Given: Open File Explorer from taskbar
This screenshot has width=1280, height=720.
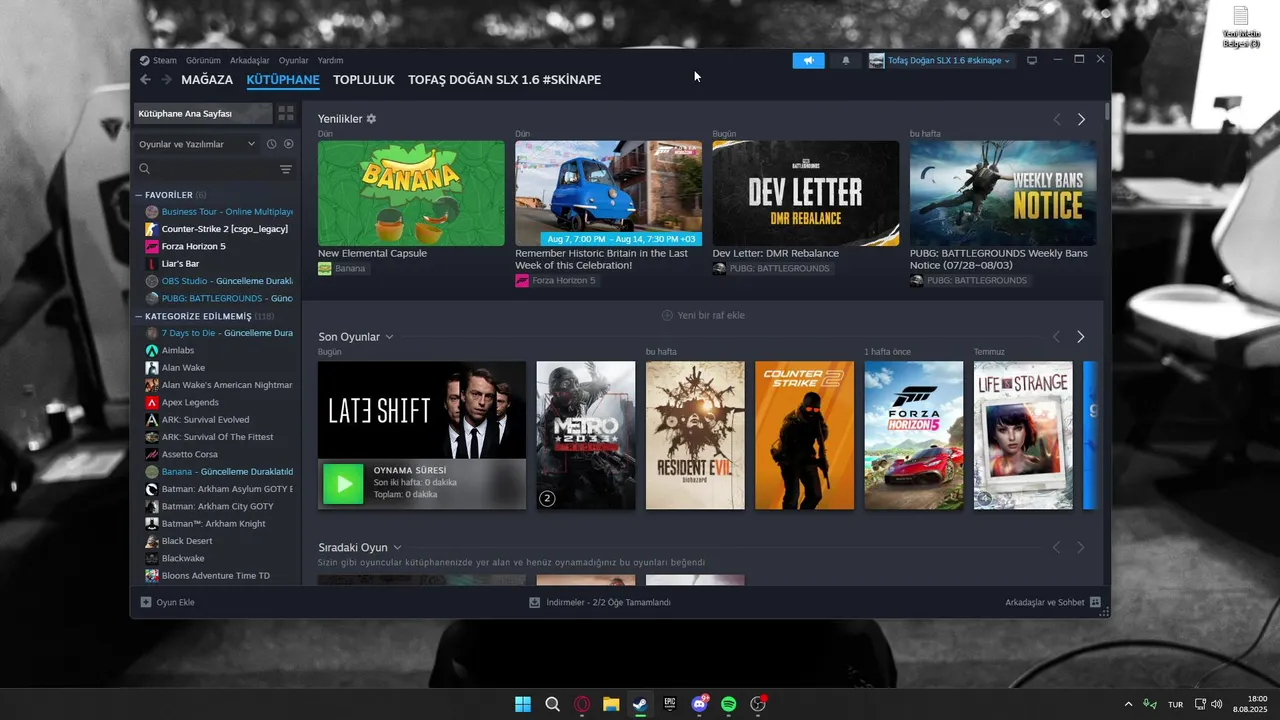Looking at the screenshot, I should 611,704.
